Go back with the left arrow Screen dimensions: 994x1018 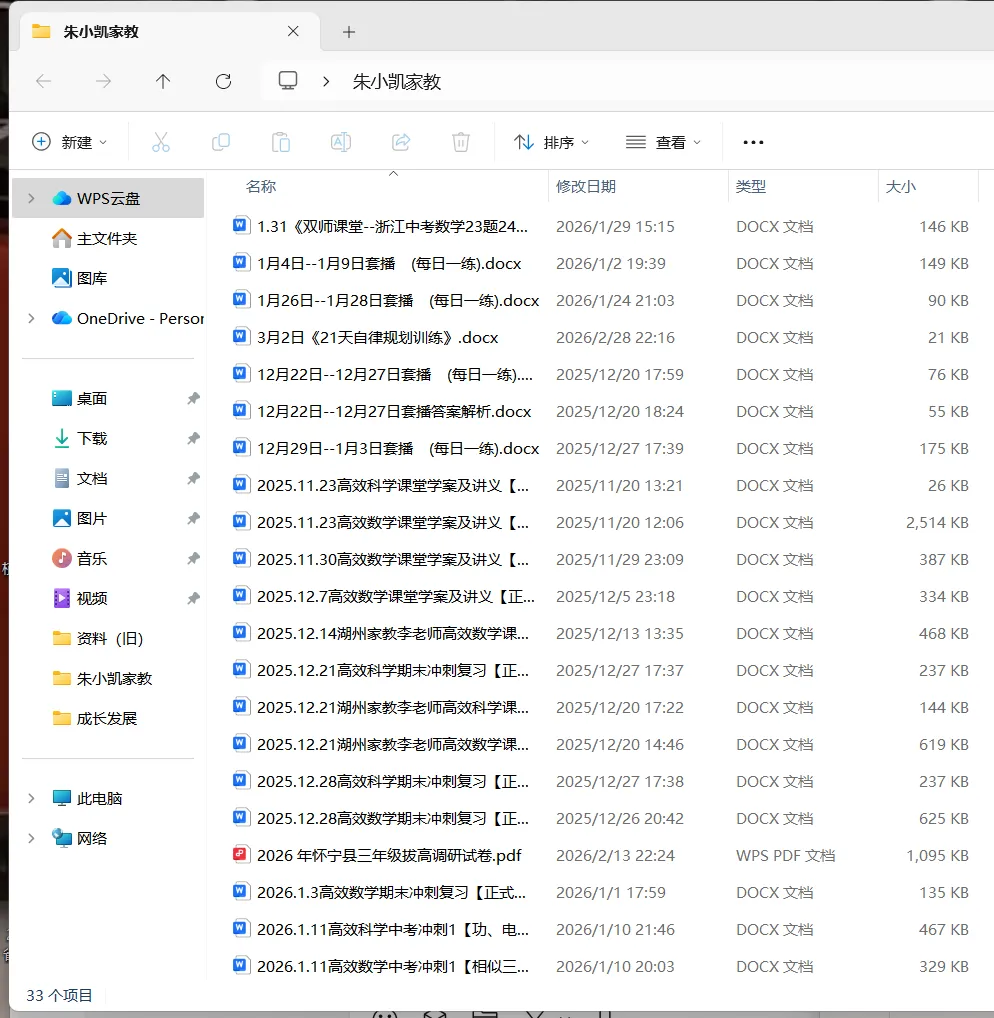[43, 81]
